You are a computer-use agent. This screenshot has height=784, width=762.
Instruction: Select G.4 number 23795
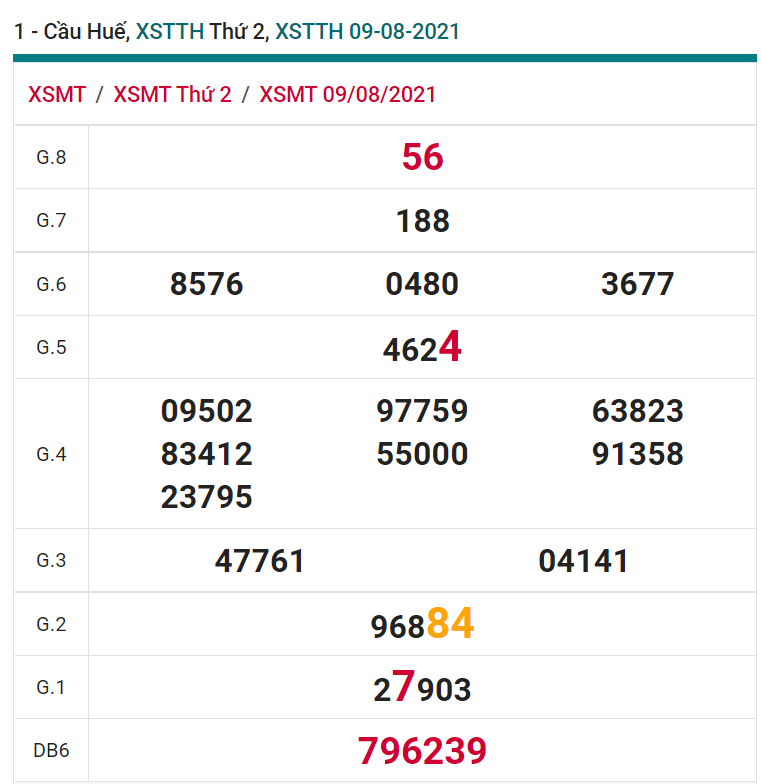[x=207, y=497]
